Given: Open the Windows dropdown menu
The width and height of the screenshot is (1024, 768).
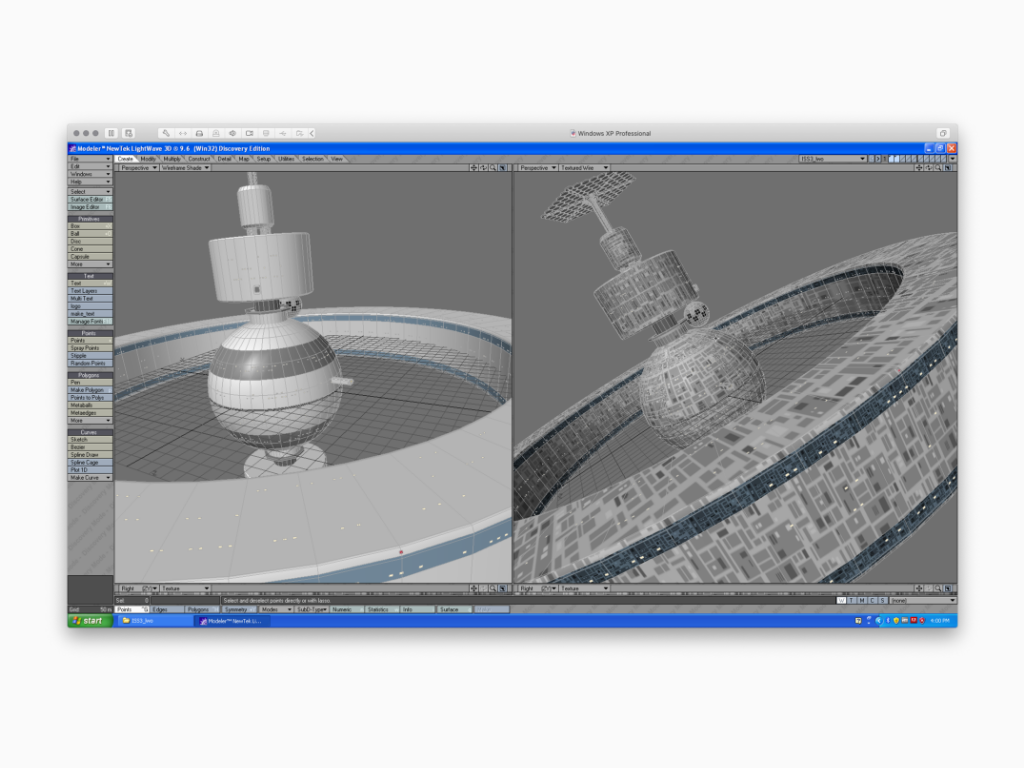Looking at the screenshot, I should (x=90, y=174).
